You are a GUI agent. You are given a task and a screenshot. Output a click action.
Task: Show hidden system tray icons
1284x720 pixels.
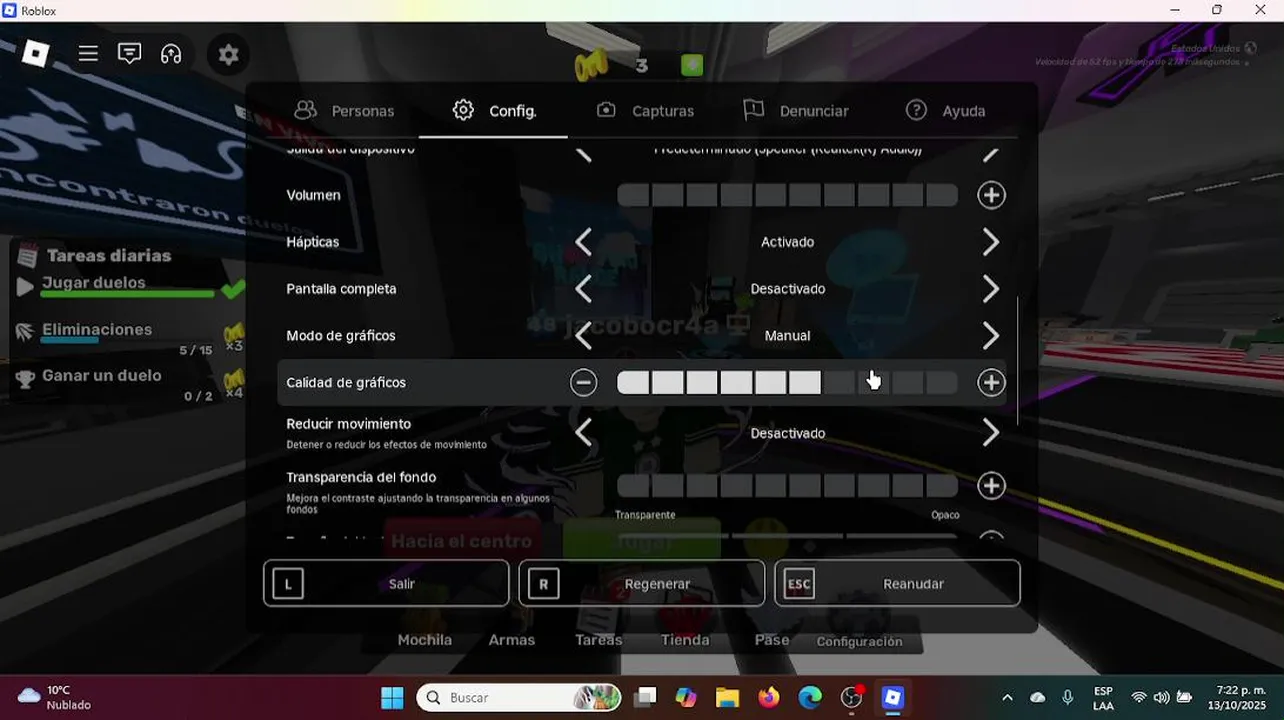tap(1007, 697)
